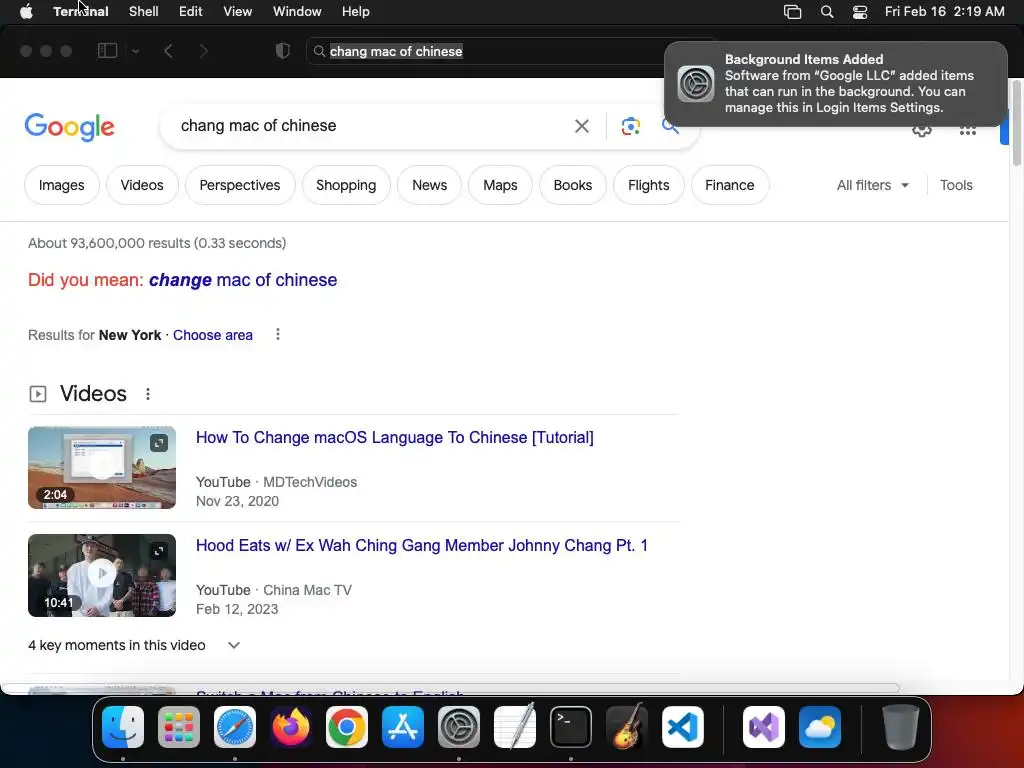This screenshot has height=768, width=1024.
Task: Select the Safari address bar text
Action: [396, 51]
